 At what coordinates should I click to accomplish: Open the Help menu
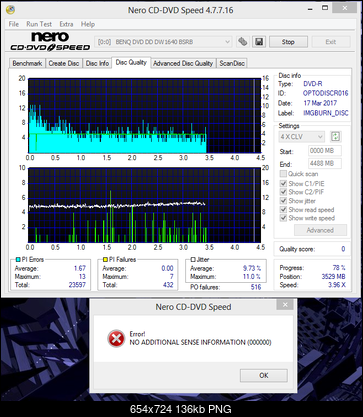(x=88, y=24)
